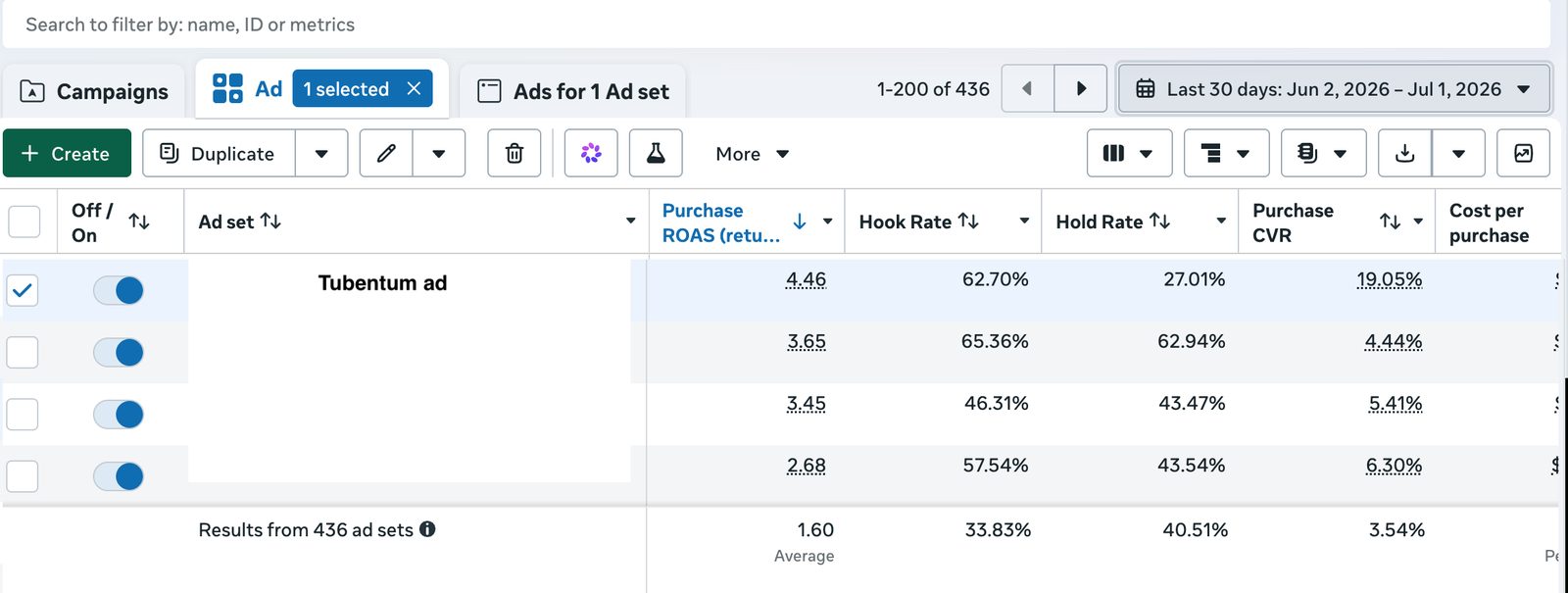Click the export download icon

pyautogui.click(x=1405, y=154)
